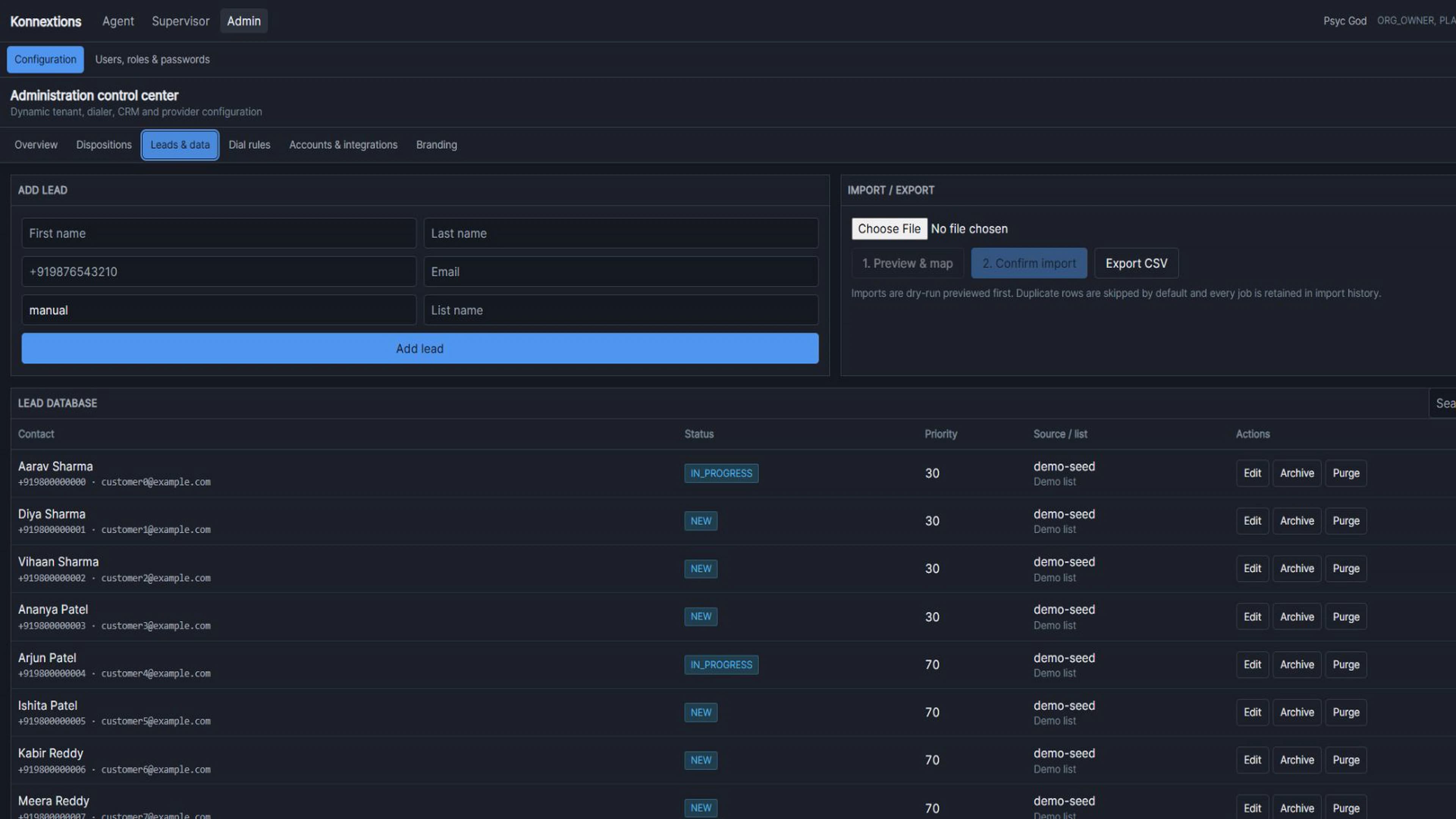Submit with the Add lead button

point(420,348)
